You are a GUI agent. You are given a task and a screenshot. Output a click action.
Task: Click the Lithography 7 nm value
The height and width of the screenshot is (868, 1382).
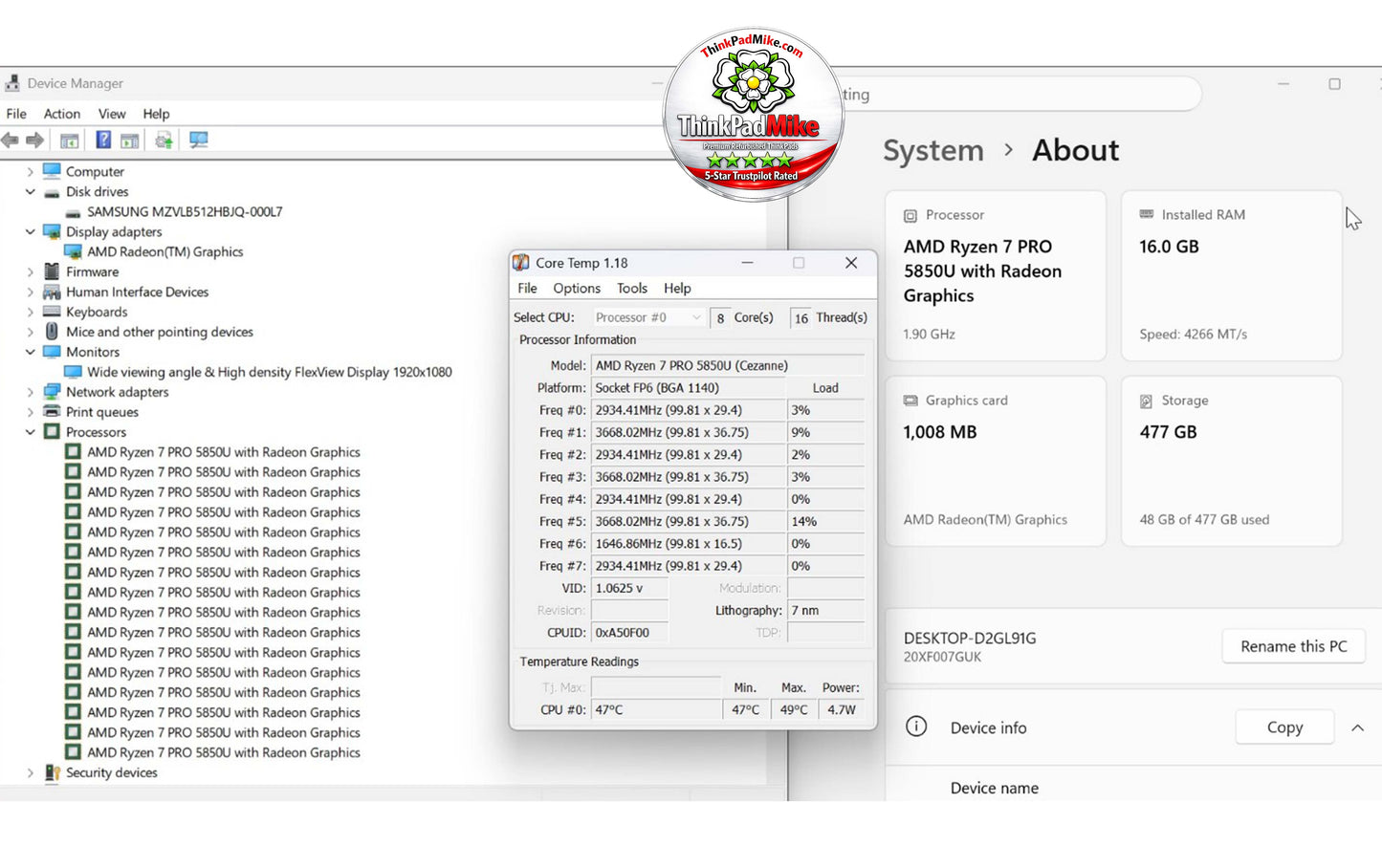(826, 610)
